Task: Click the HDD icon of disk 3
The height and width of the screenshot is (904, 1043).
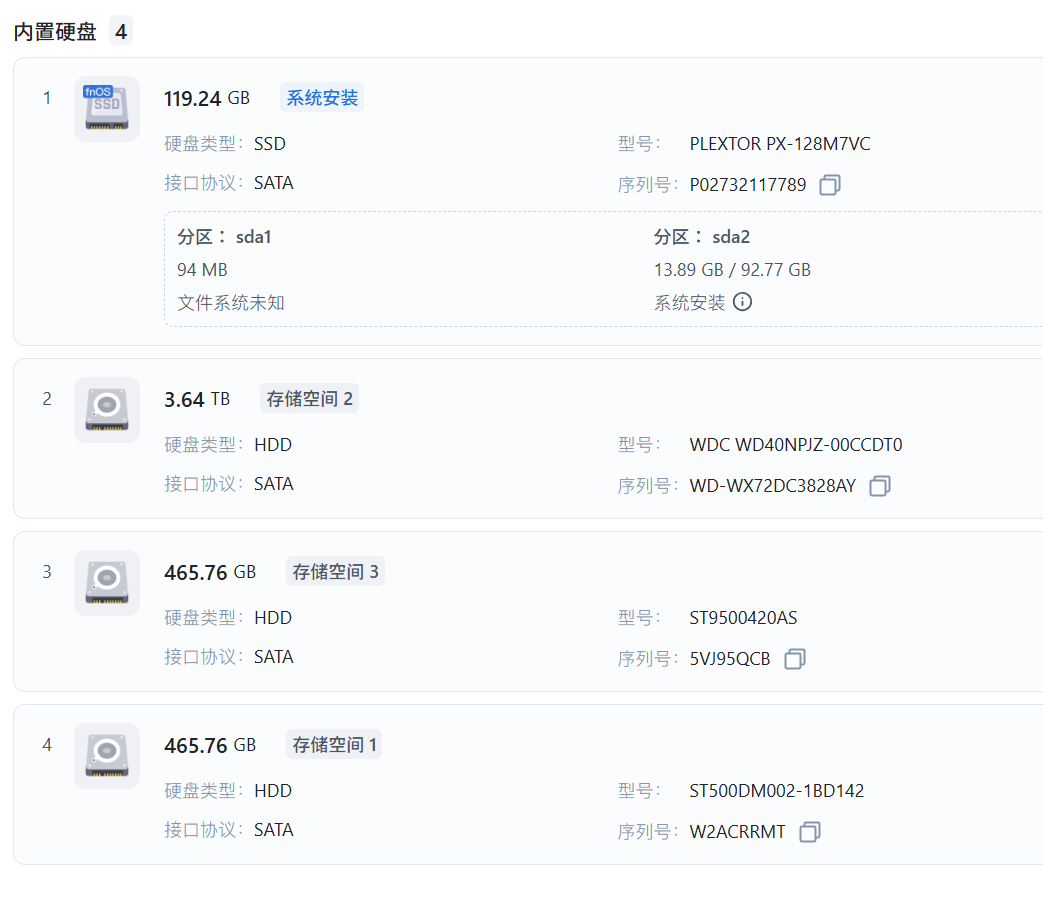Action: (106, 583)
